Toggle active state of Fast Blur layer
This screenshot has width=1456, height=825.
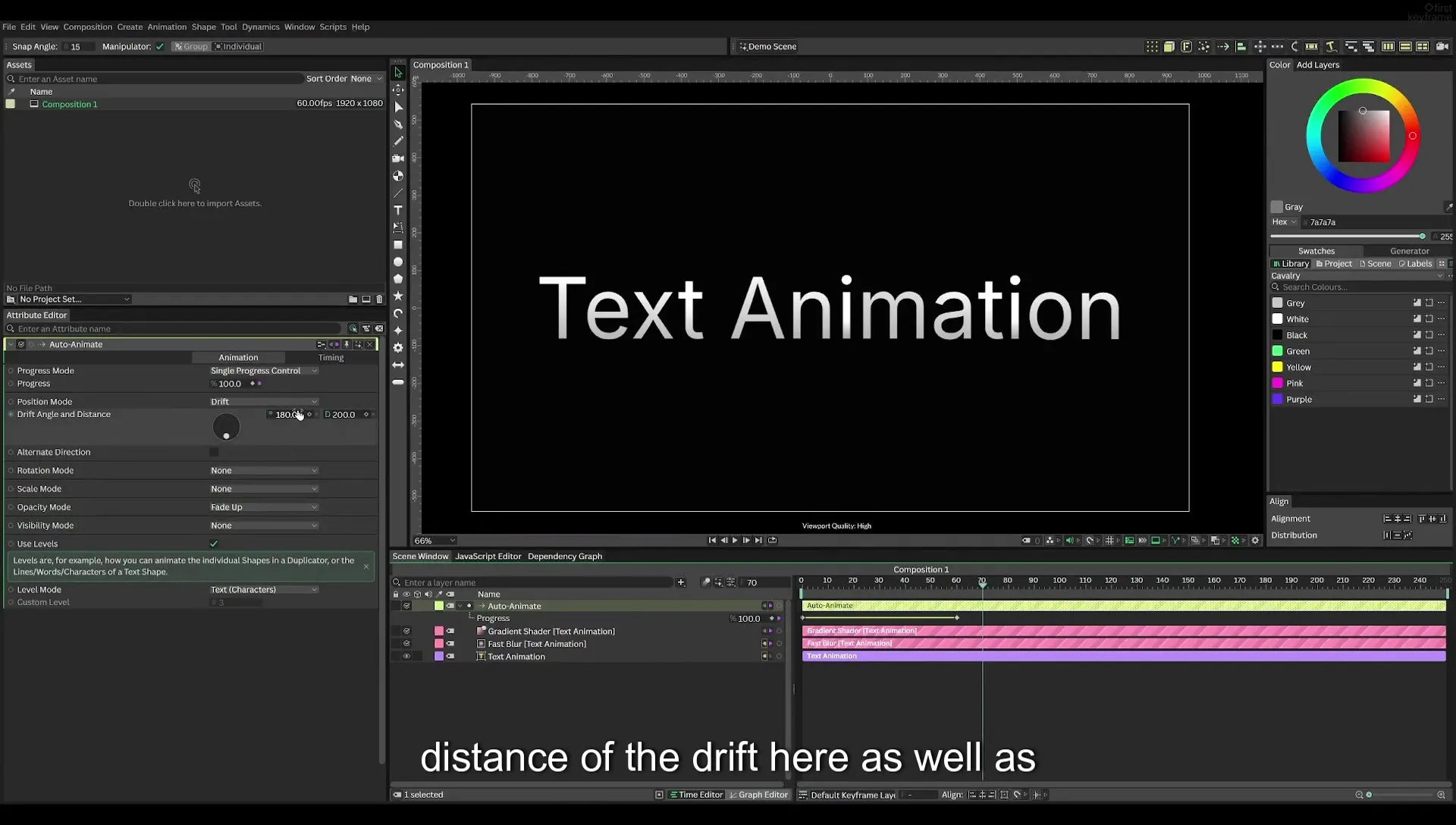tap(406, 644)
